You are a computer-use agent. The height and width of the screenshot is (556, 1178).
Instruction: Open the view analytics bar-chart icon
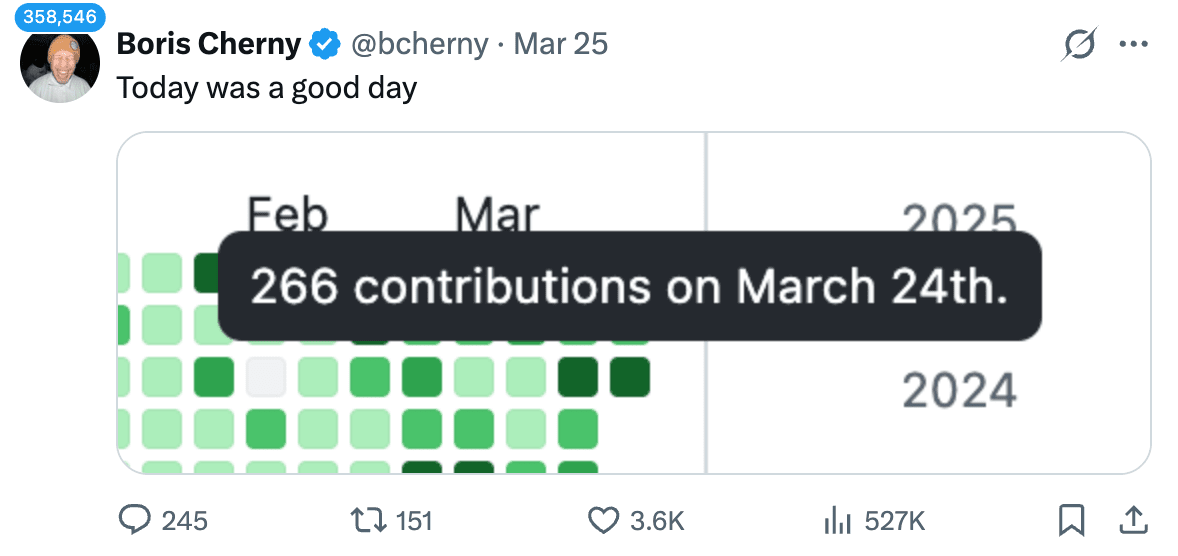[x=835, y=520]
